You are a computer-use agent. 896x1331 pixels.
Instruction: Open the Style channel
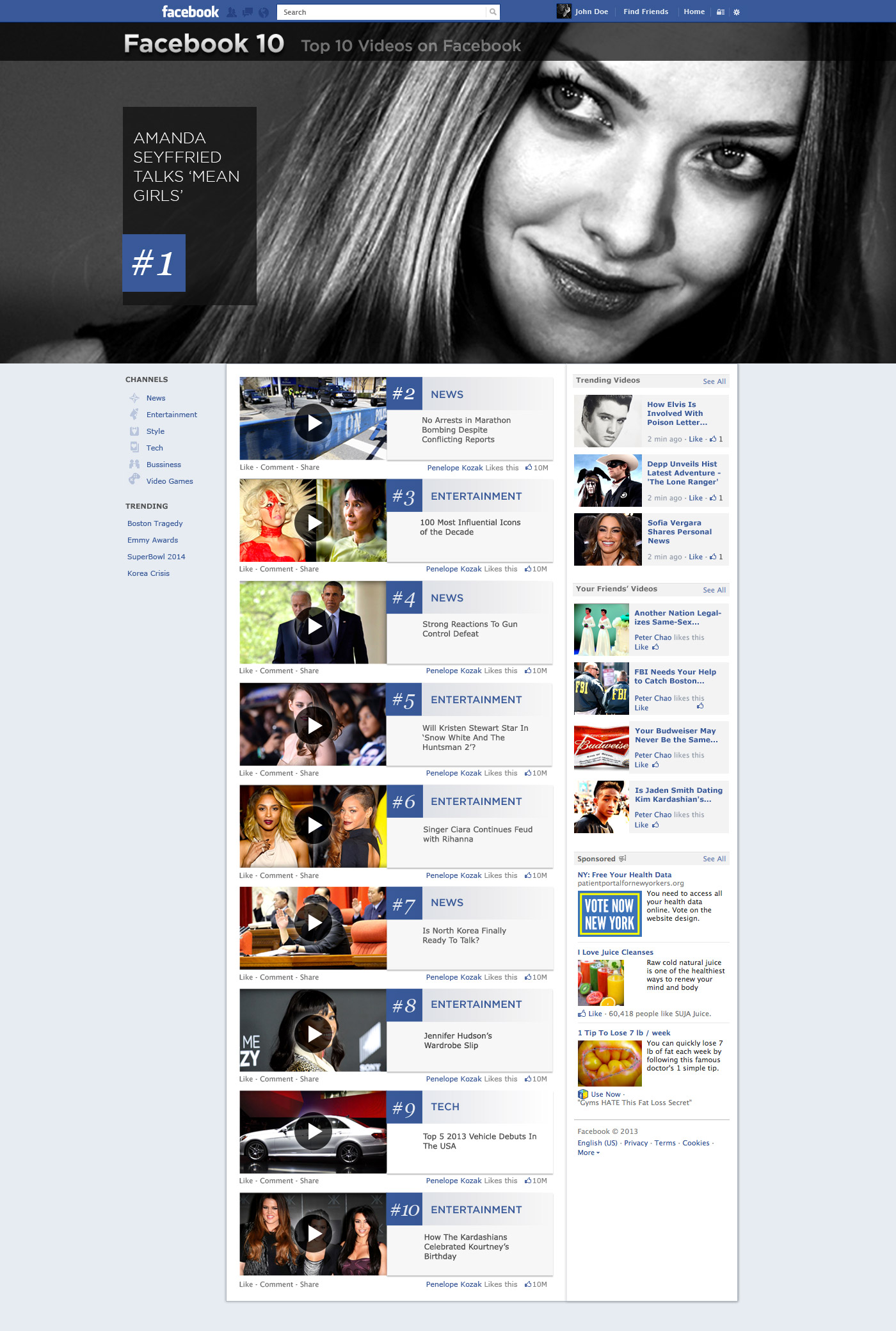[156, 431]
